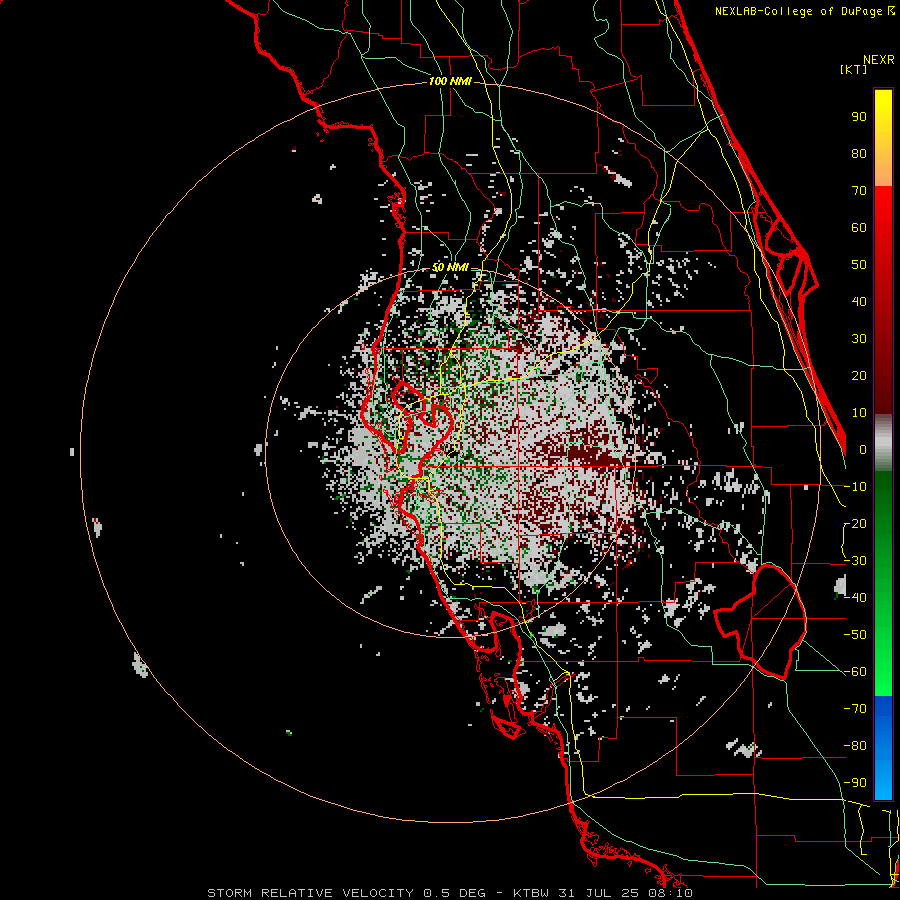Click the positive 60 scale value
This screenshot has width=900, height=900.
click(859, 228)
